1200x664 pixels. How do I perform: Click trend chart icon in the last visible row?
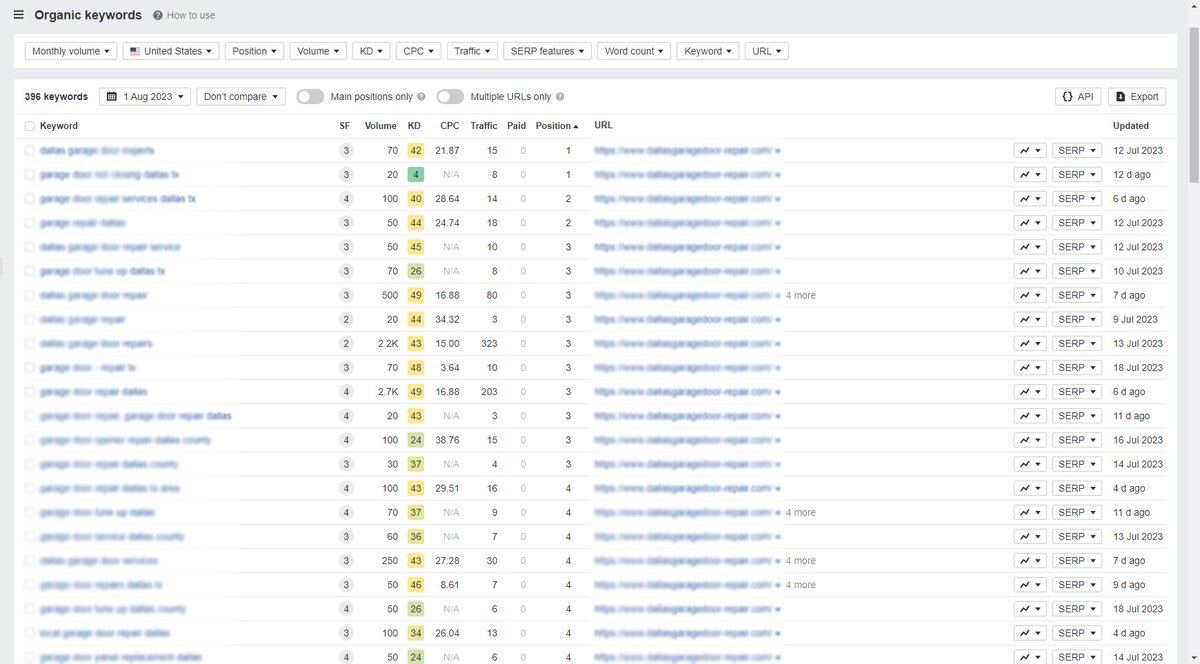pos(1026,657)
